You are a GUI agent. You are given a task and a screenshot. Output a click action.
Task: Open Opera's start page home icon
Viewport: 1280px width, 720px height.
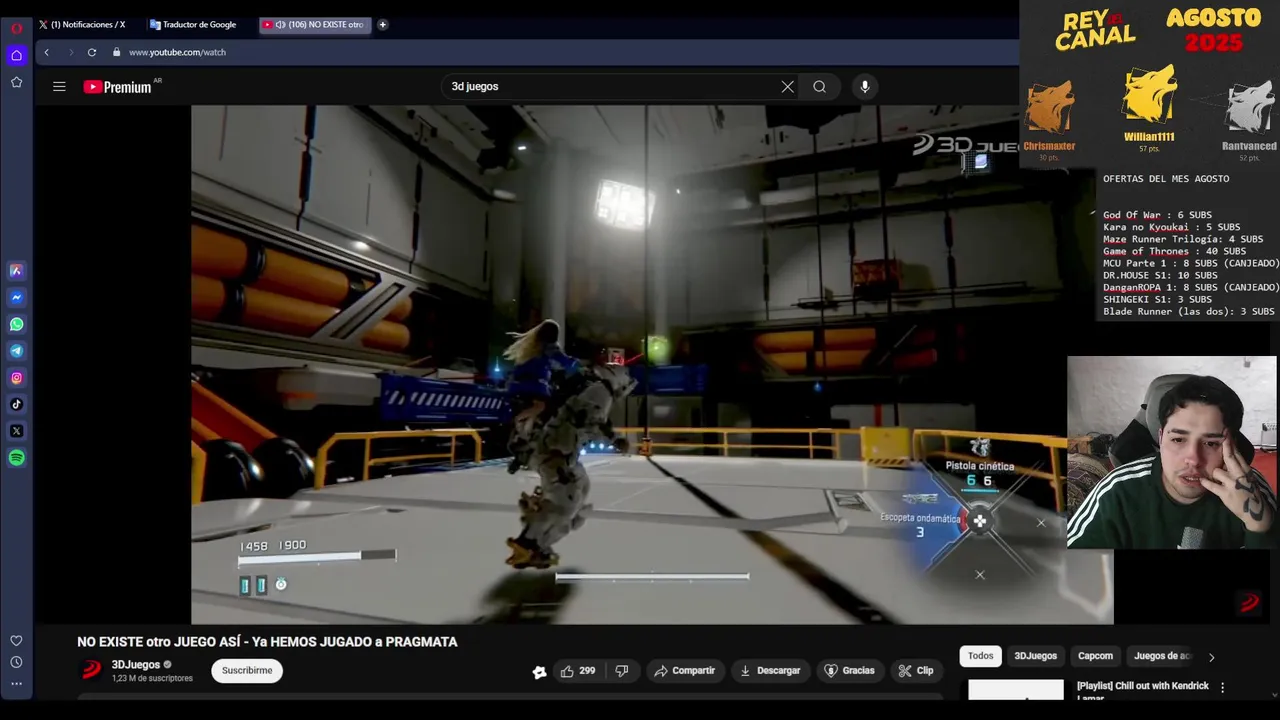[16, 55]
